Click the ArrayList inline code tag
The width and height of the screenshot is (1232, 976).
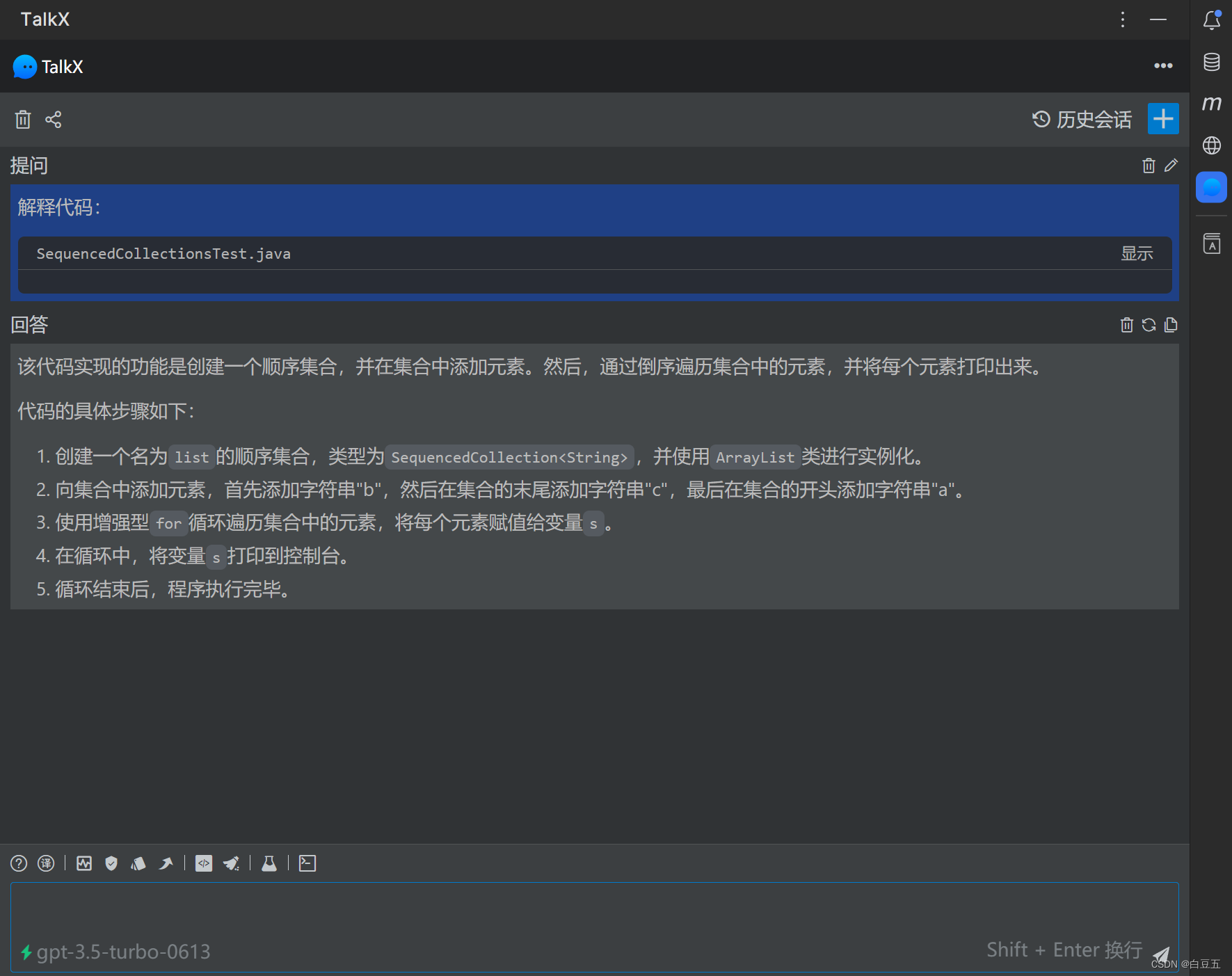[x=755, y=457]
